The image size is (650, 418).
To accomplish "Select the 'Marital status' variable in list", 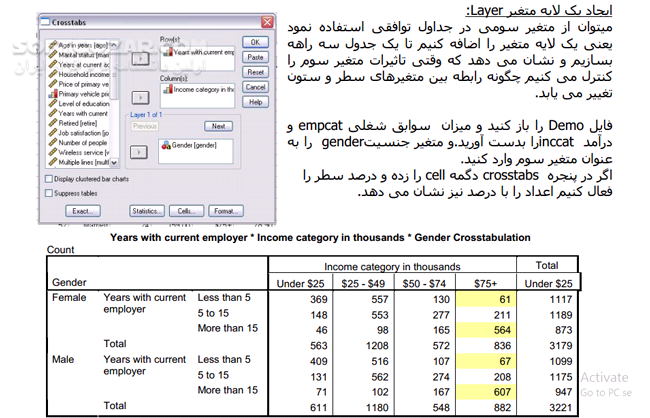I will tap(79, 55).
